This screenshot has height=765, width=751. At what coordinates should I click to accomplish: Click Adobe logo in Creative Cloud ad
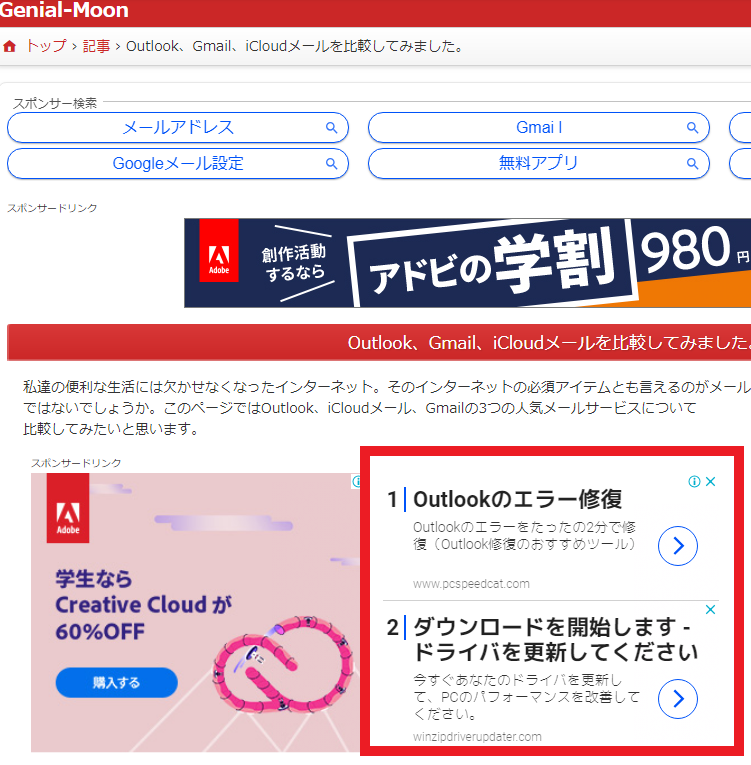(x=68, y=508)
